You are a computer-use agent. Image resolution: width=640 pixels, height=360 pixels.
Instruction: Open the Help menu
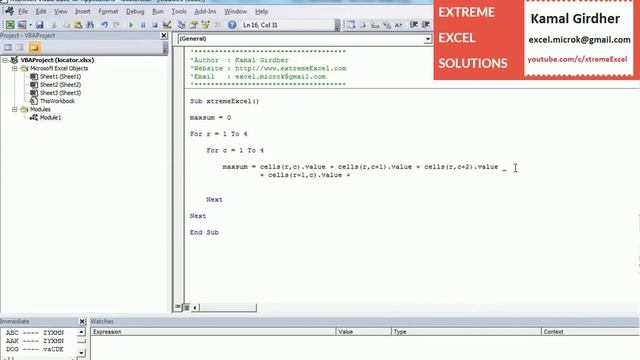click(x=261, y=11)
